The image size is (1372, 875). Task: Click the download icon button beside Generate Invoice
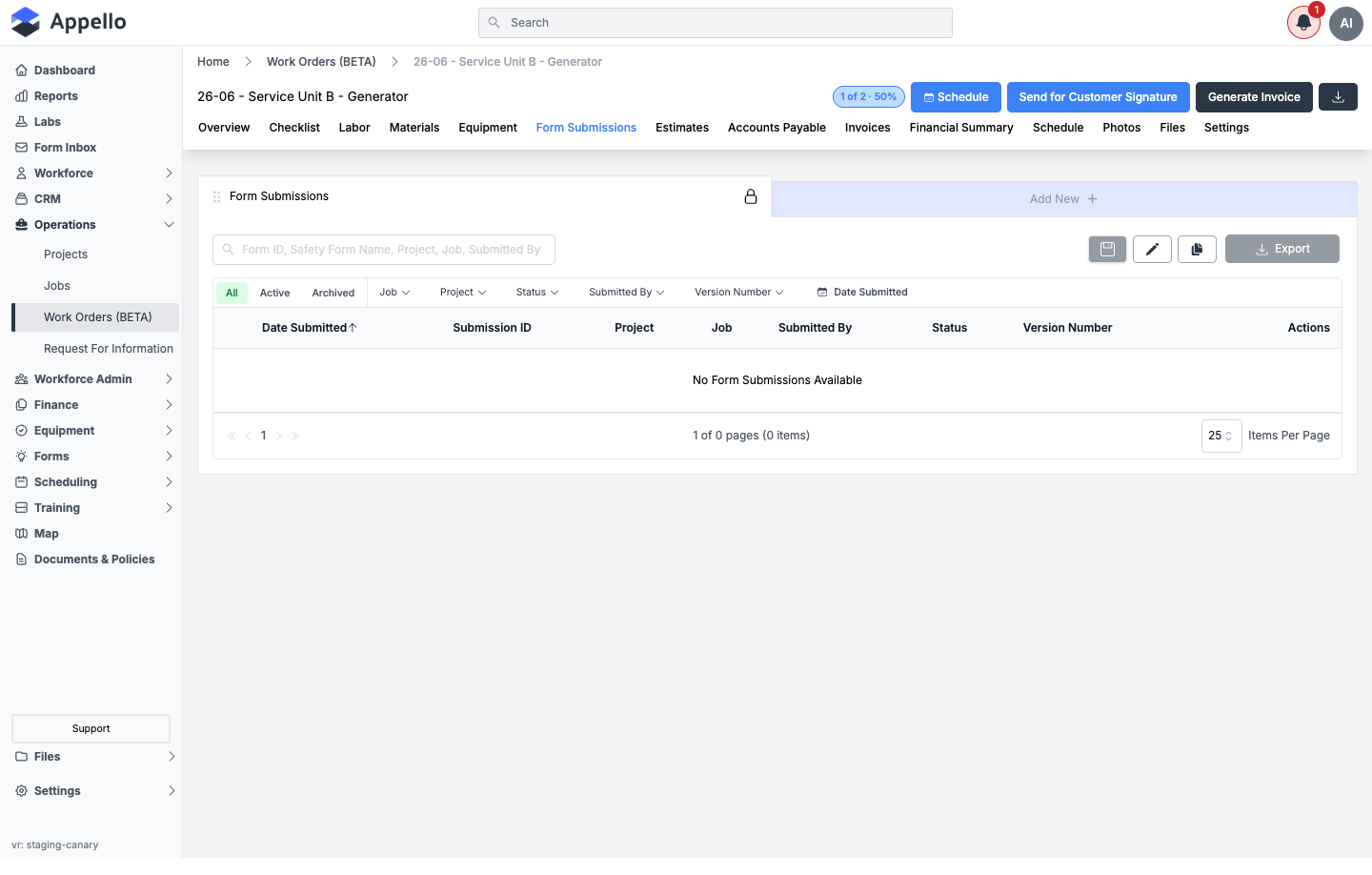click(x=1338, y=97)
